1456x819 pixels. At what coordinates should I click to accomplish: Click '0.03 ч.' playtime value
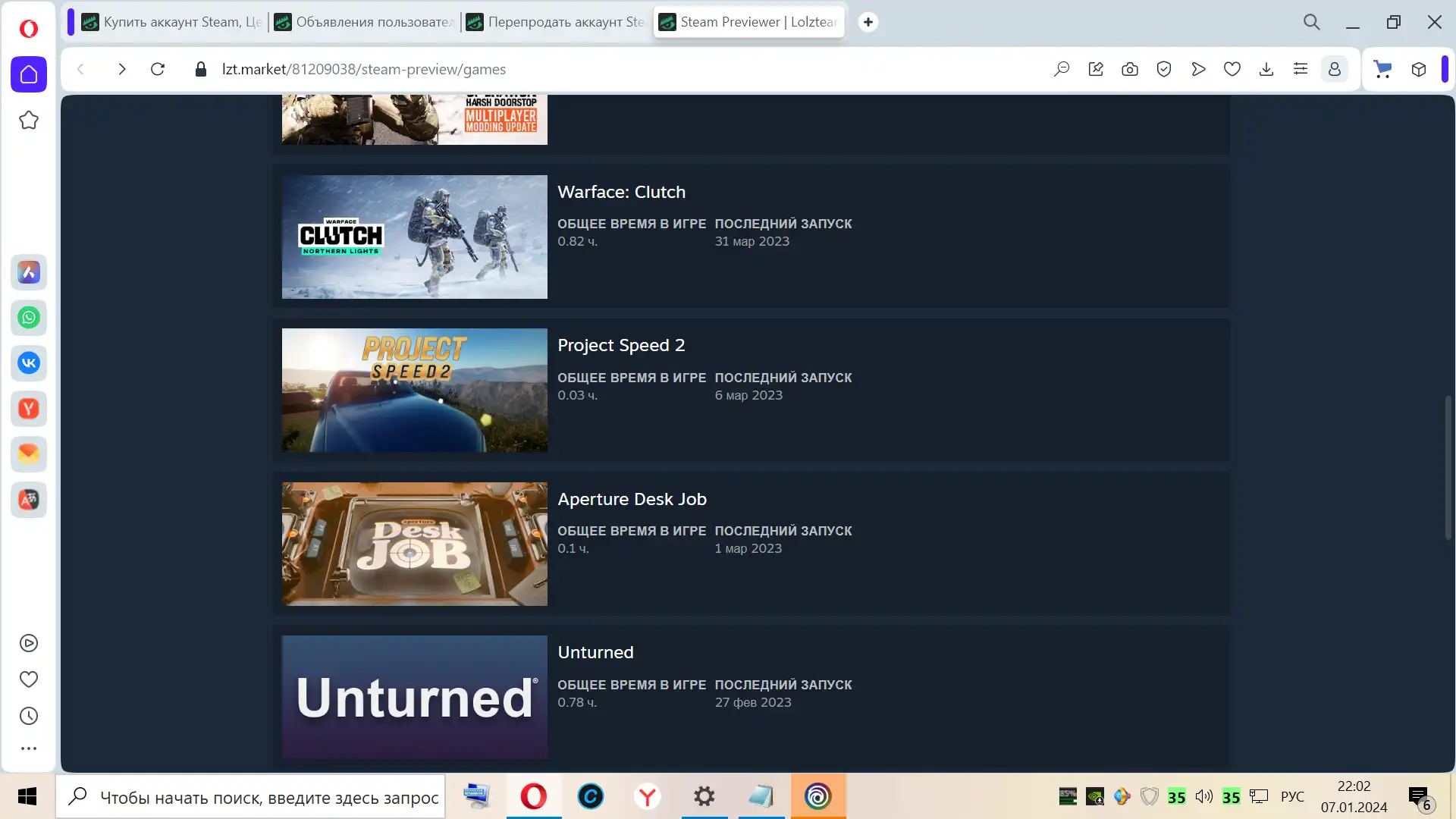577,395
